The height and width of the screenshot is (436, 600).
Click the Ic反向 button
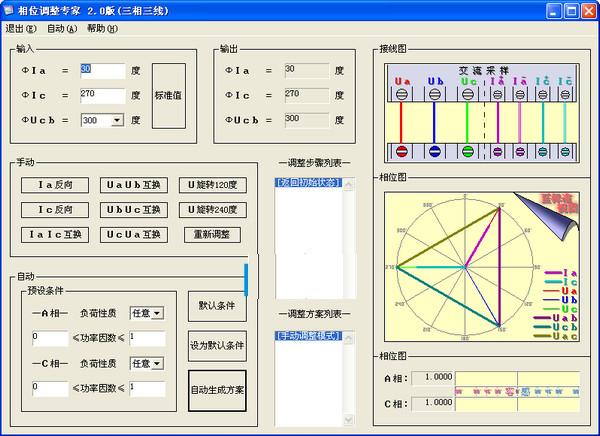[x=55, y=210]
